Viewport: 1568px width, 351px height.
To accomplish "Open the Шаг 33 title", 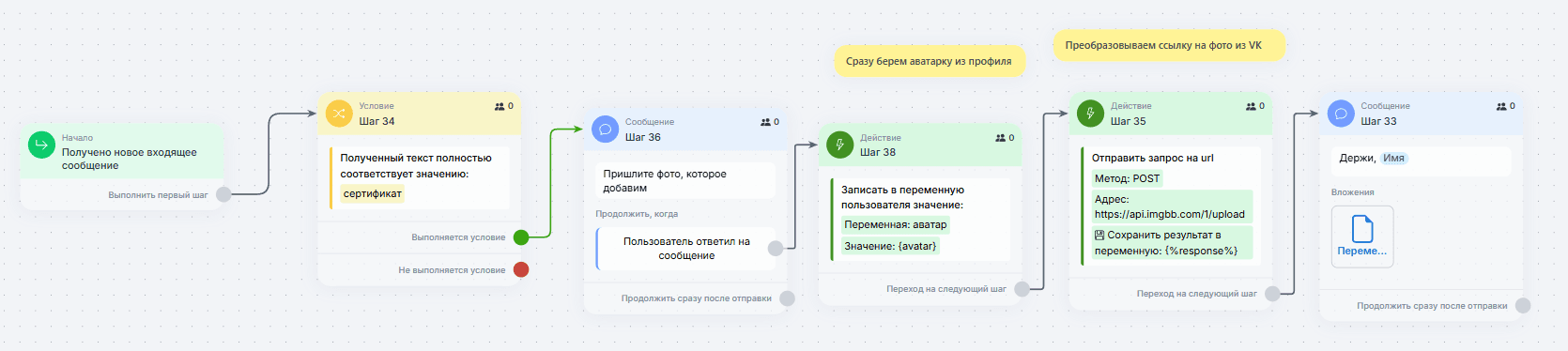I will [x=1379, y=121].
